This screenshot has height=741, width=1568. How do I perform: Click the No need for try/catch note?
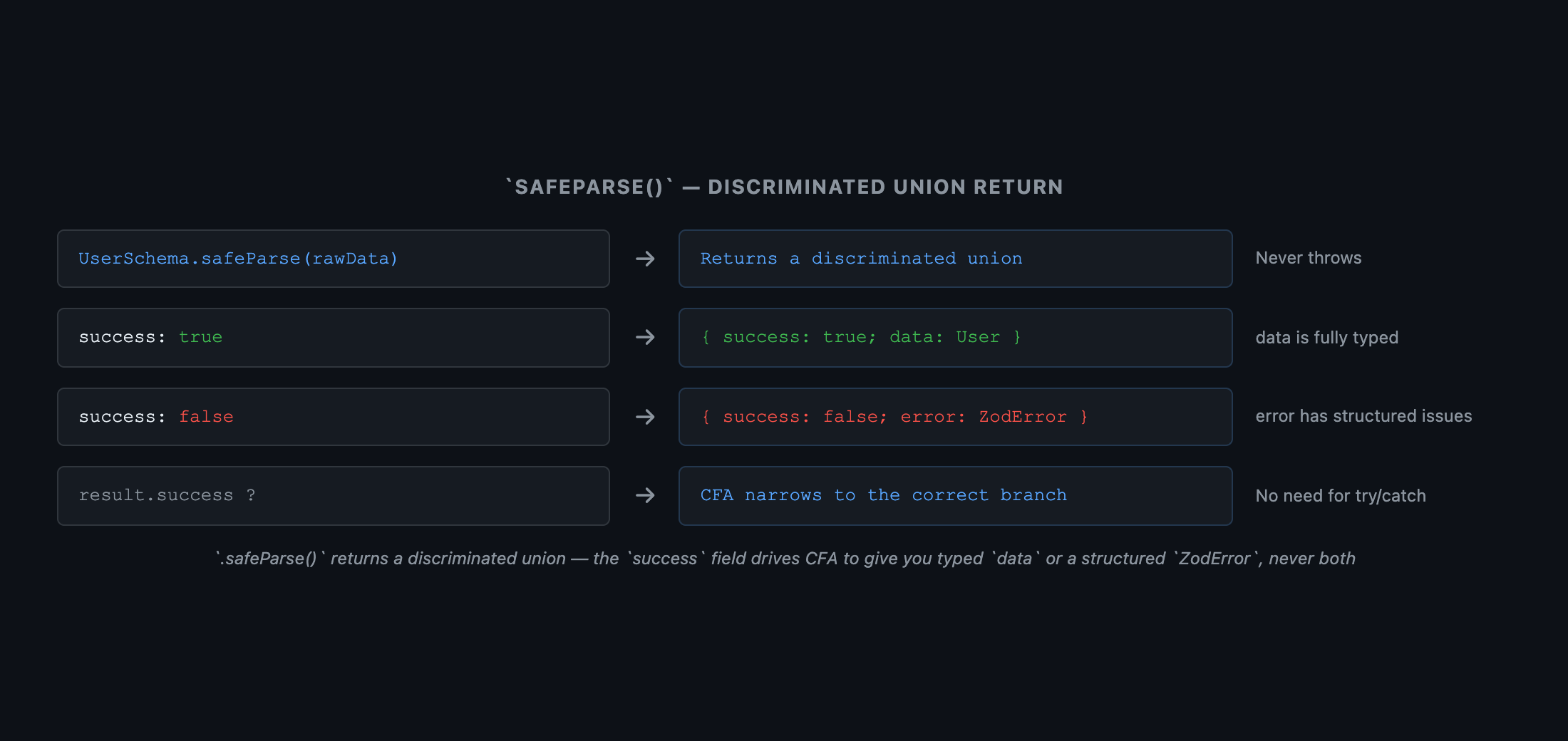point(1341,496)
